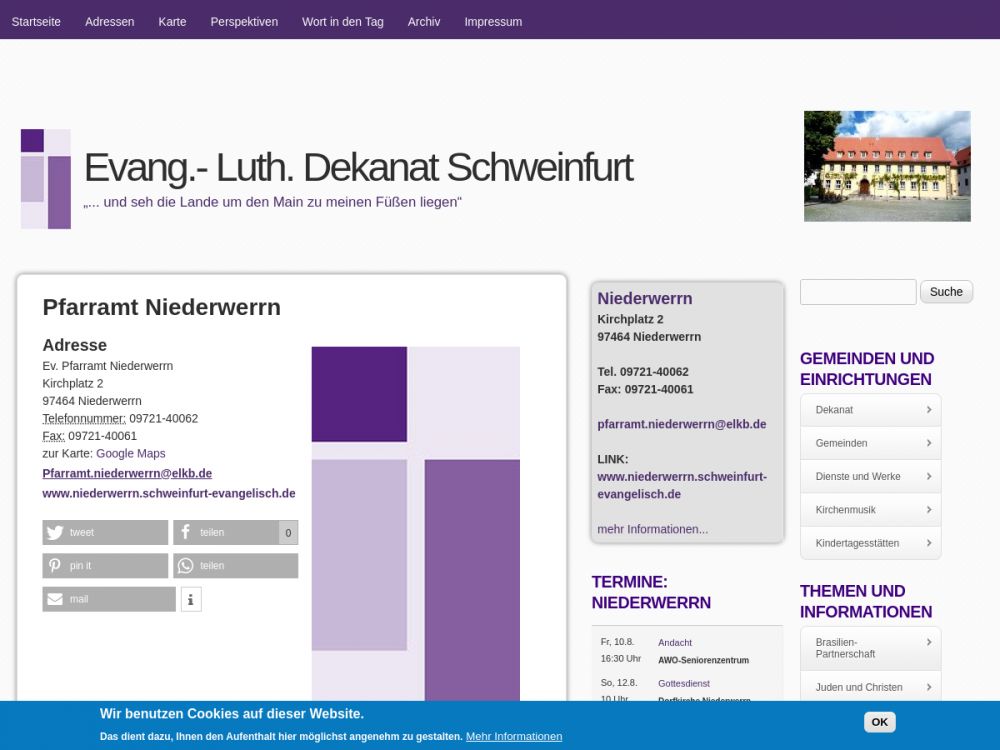Go to Impressum in top navigation
Image resolution: width=1000 pixels, height=750 pixels.
(x=493, y=21)
